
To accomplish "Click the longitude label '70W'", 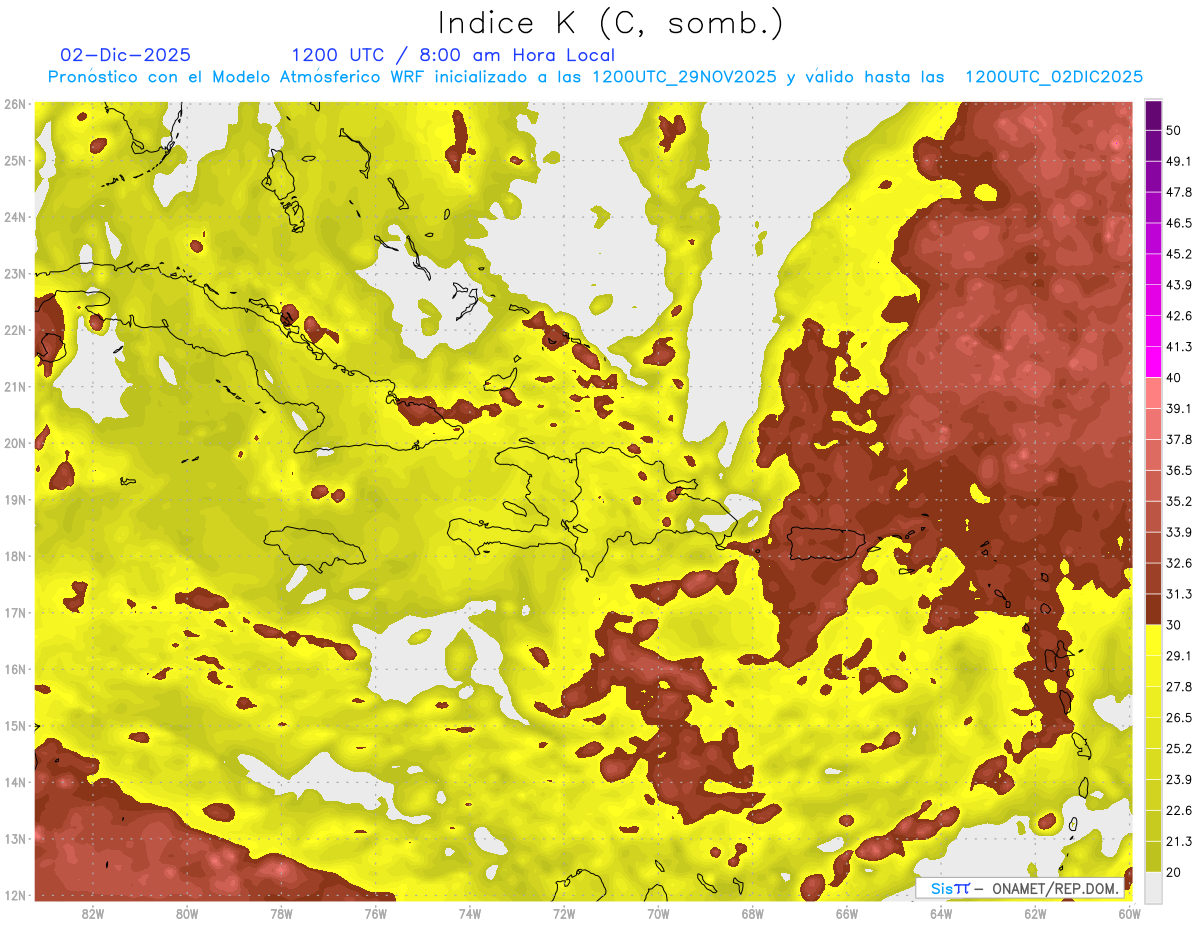I will point(658,914).
